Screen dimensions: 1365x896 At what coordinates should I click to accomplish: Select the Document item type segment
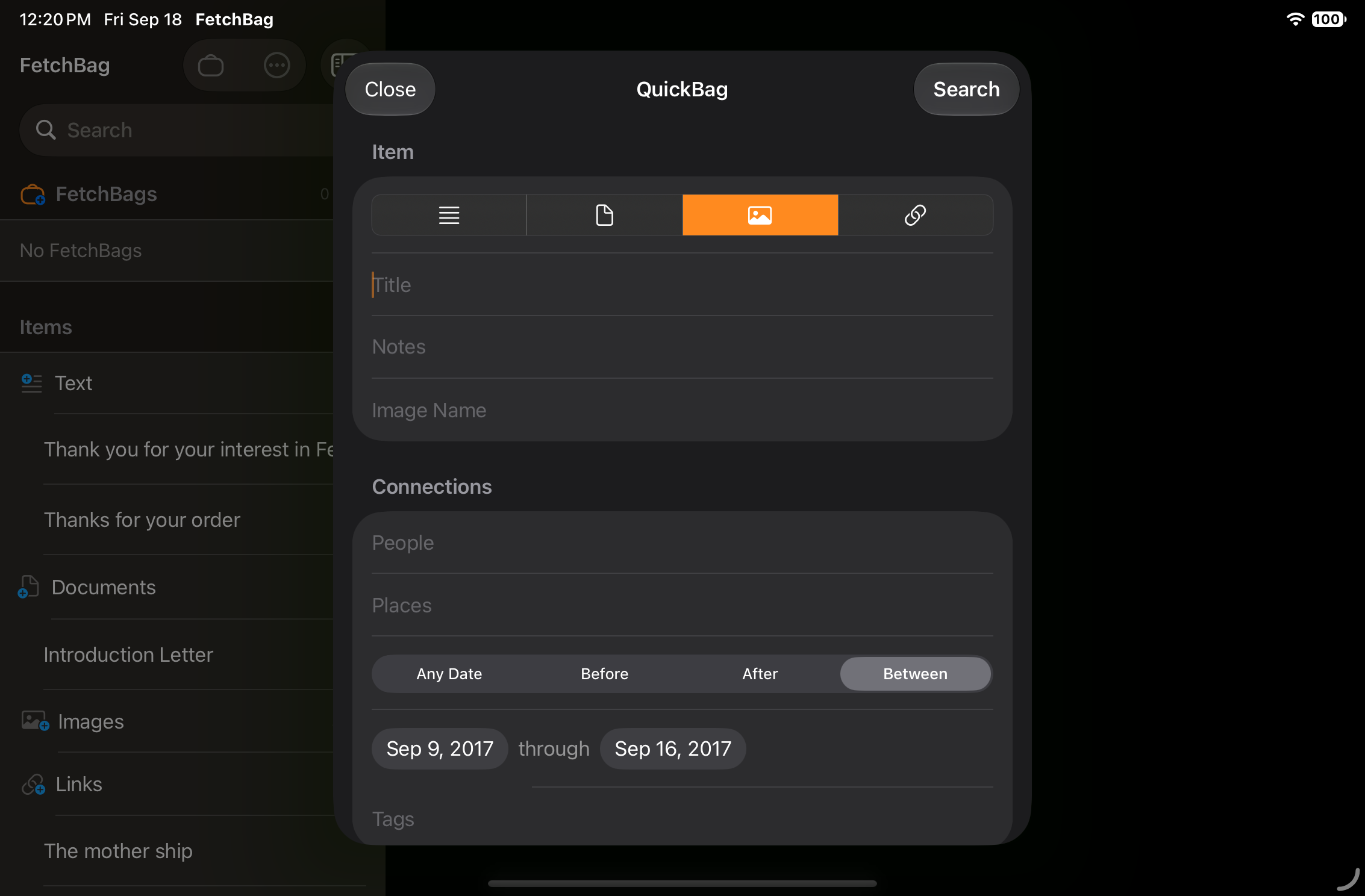pos(605,215)
